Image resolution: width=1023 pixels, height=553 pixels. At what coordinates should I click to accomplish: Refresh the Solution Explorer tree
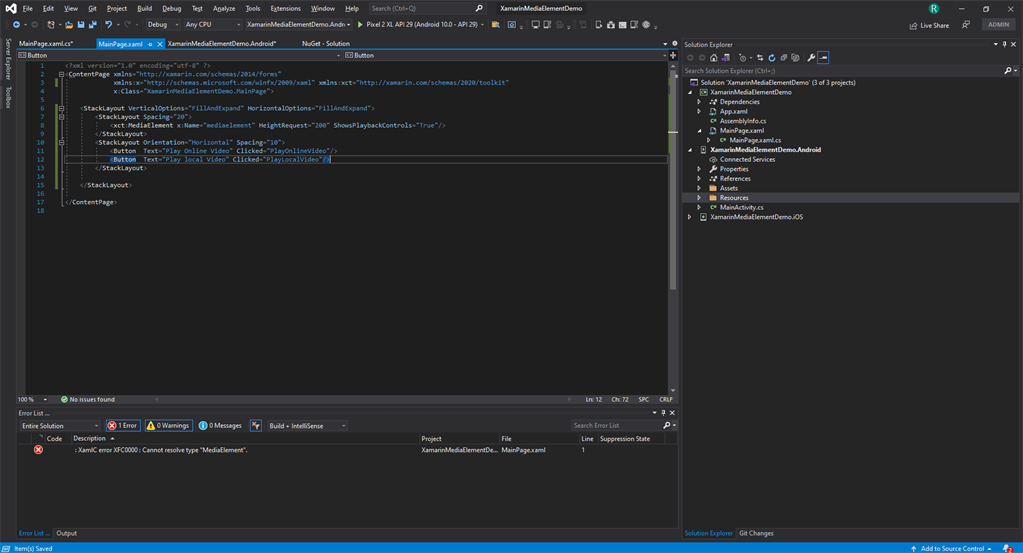(x=772, y=58)
